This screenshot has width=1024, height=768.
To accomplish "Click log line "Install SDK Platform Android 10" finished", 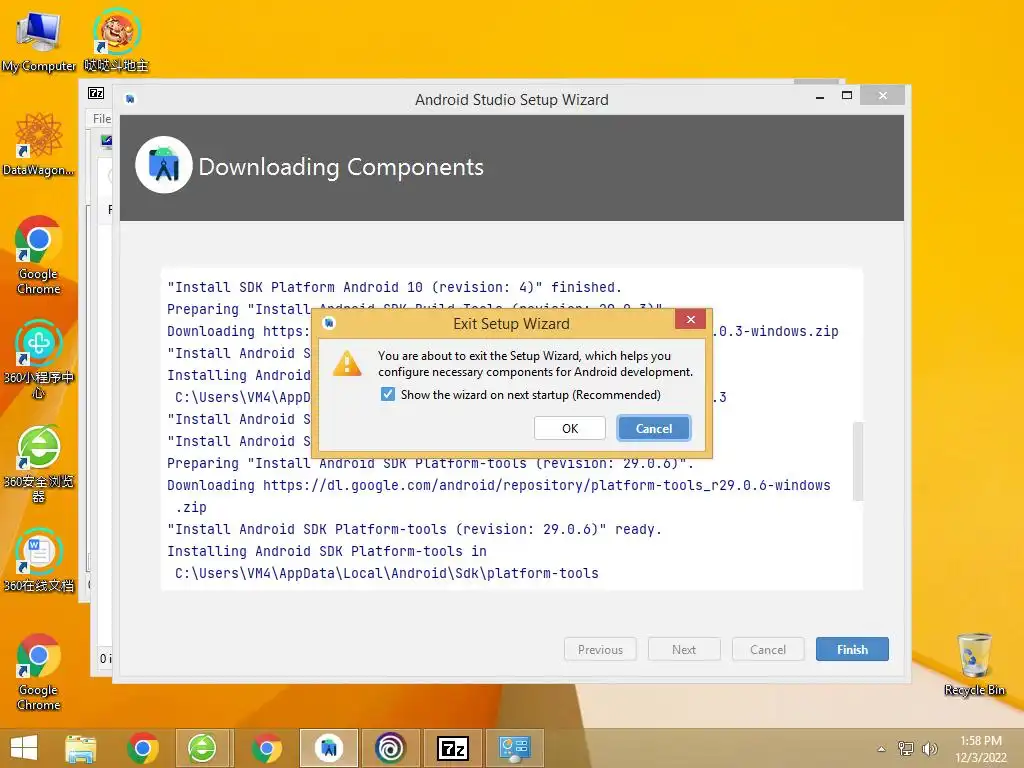I will 394,287.
